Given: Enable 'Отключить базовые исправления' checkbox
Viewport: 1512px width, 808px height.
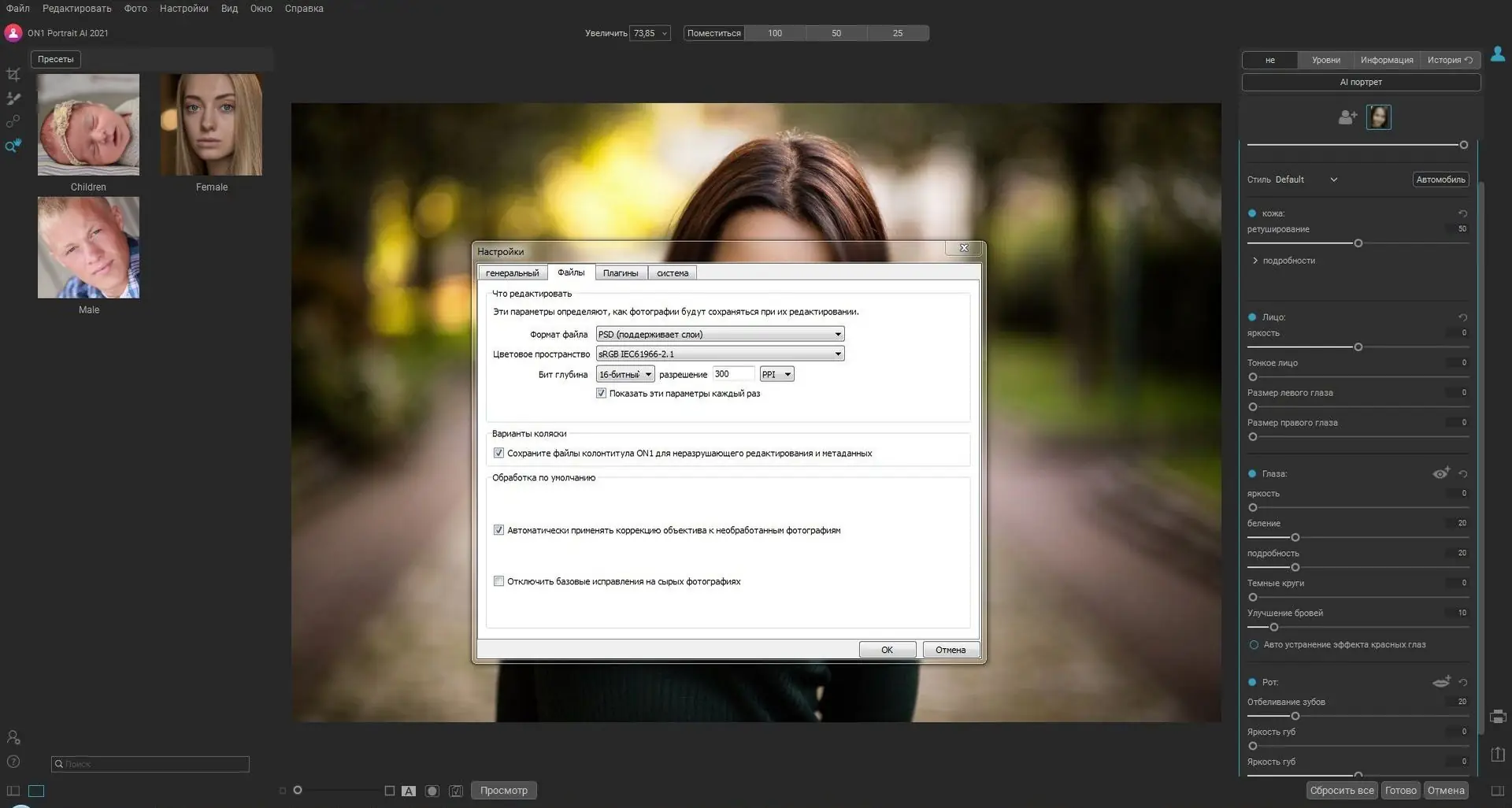Looking at the screenshot, I should (498, 581).
